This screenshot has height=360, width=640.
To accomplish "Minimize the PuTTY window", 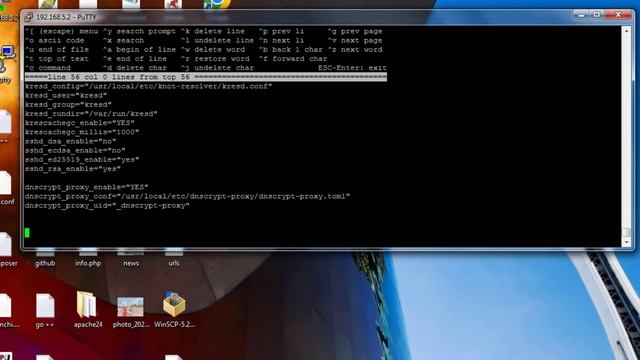I will [581, 15].
